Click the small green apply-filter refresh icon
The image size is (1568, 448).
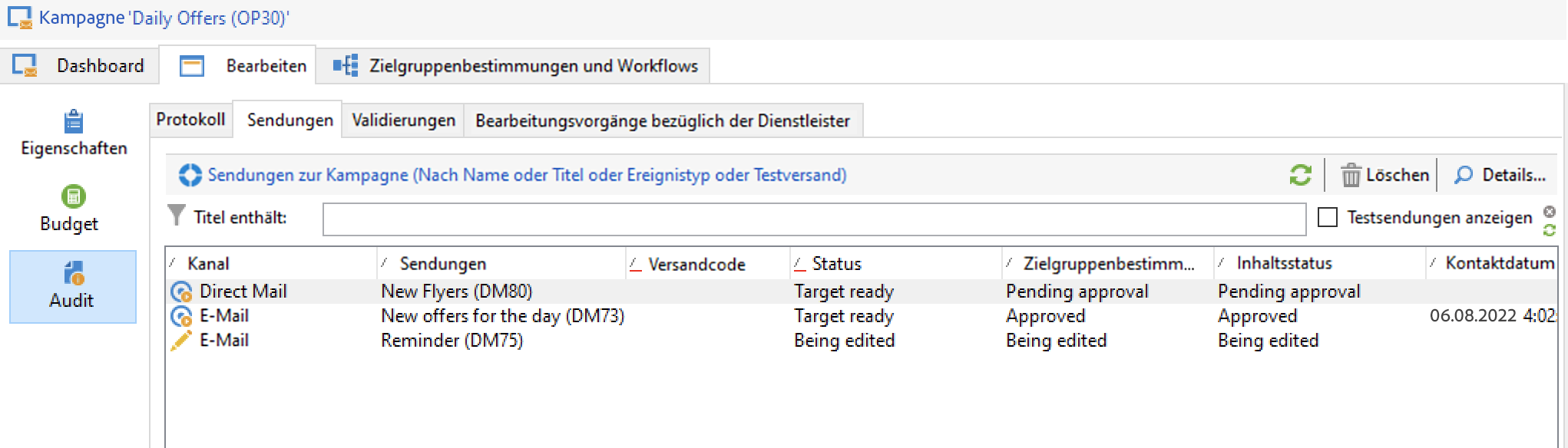[1550, 229]
